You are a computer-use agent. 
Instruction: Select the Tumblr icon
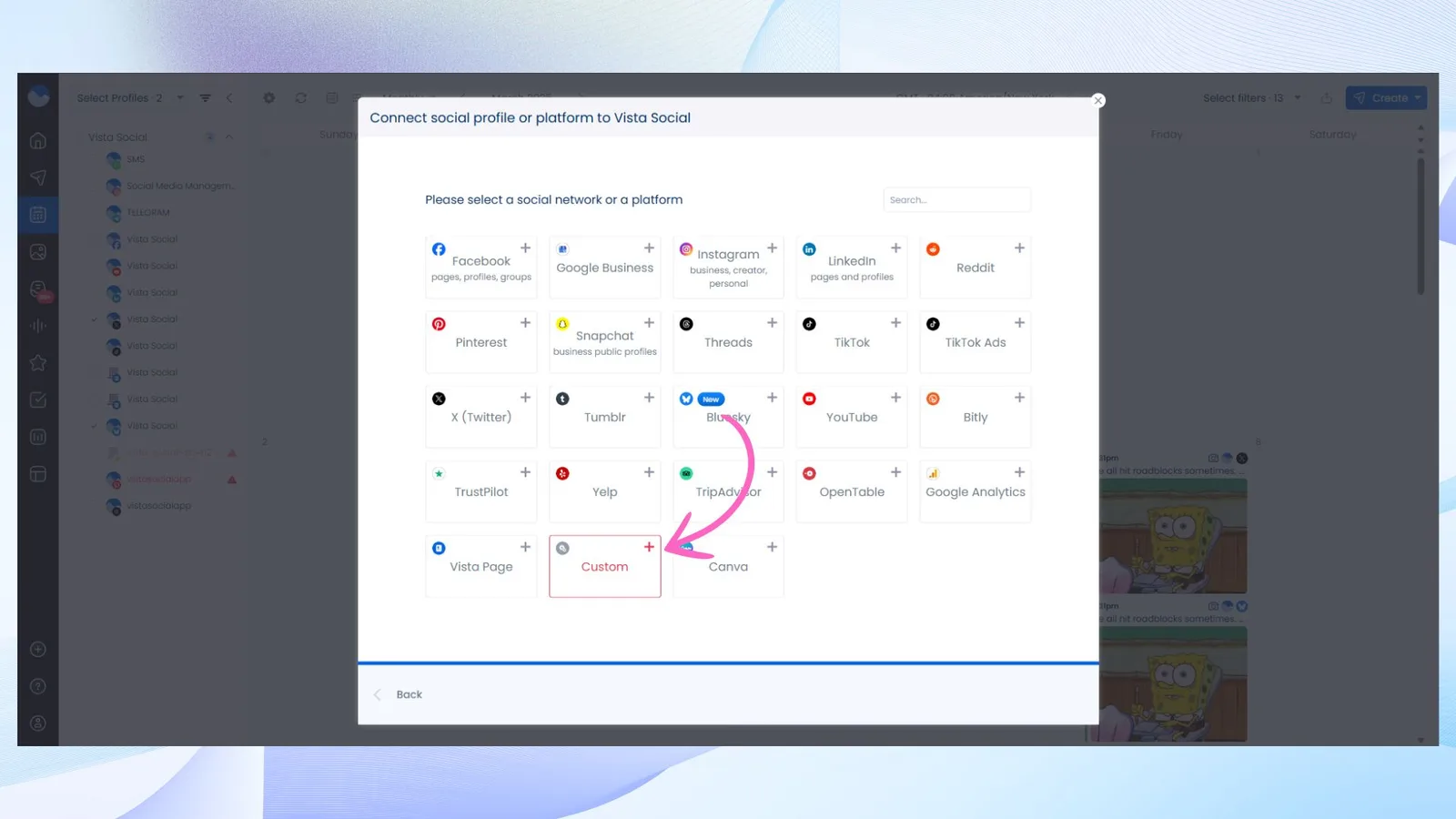[x=562, y=399]
